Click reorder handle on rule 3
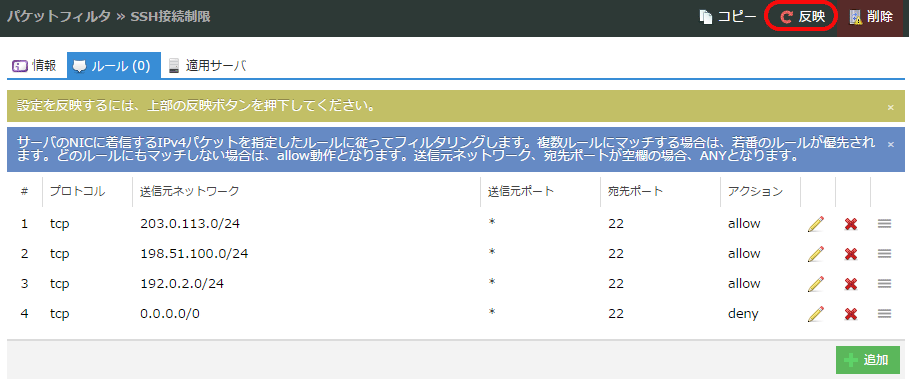The image size is (909, 385). coord(885,283)
